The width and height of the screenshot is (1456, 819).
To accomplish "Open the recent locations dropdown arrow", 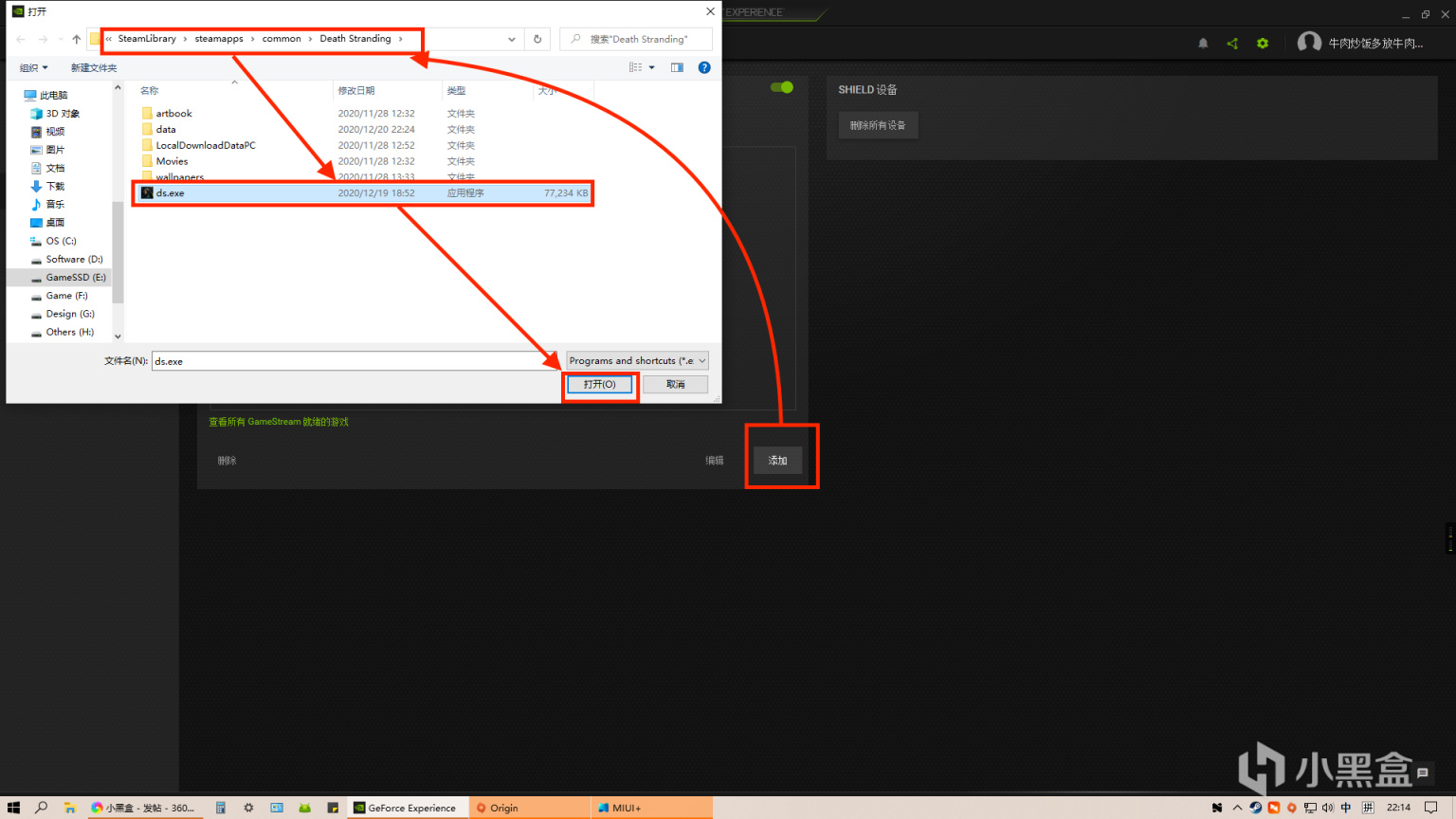I will point(61,39).
